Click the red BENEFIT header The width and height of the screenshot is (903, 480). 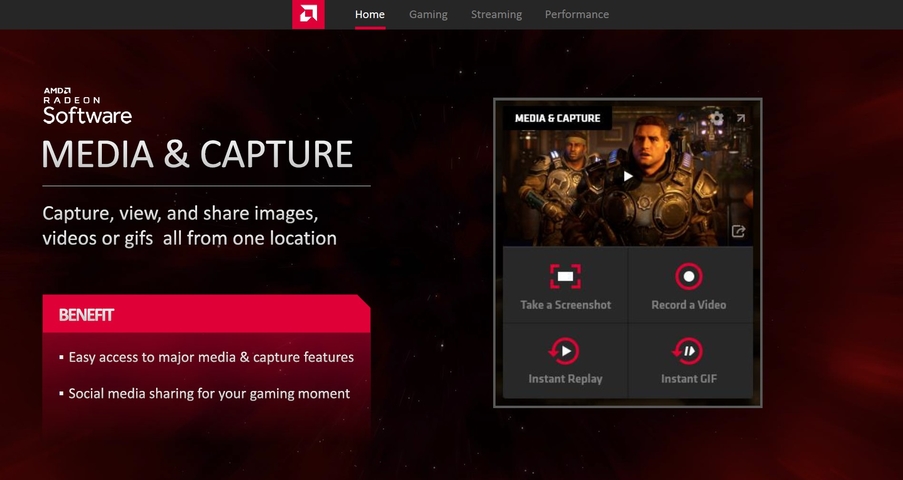tap(206, 314)
